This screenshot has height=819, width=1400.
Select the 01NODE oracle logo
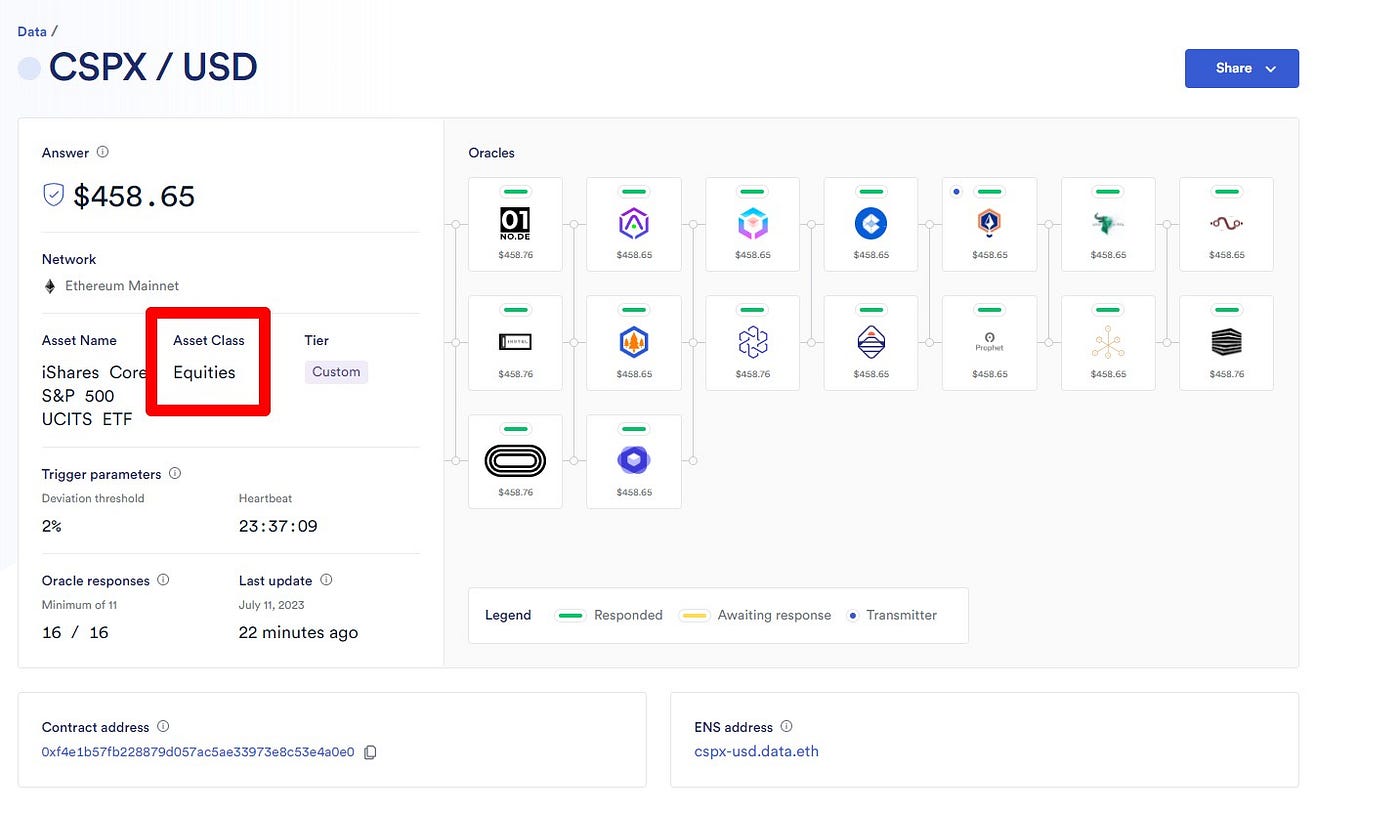515,224
